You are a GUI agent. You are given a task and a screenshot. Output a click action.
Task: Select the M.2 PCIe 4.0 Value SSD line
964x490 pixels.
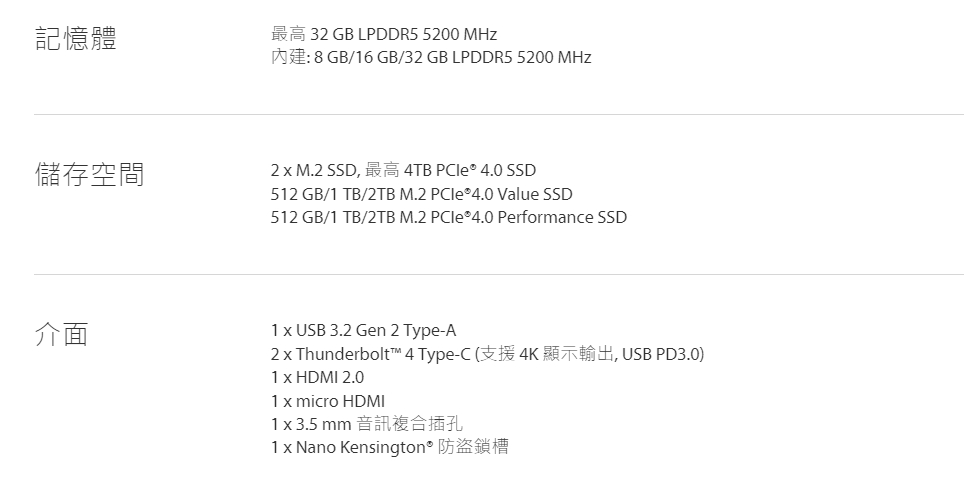422,194
